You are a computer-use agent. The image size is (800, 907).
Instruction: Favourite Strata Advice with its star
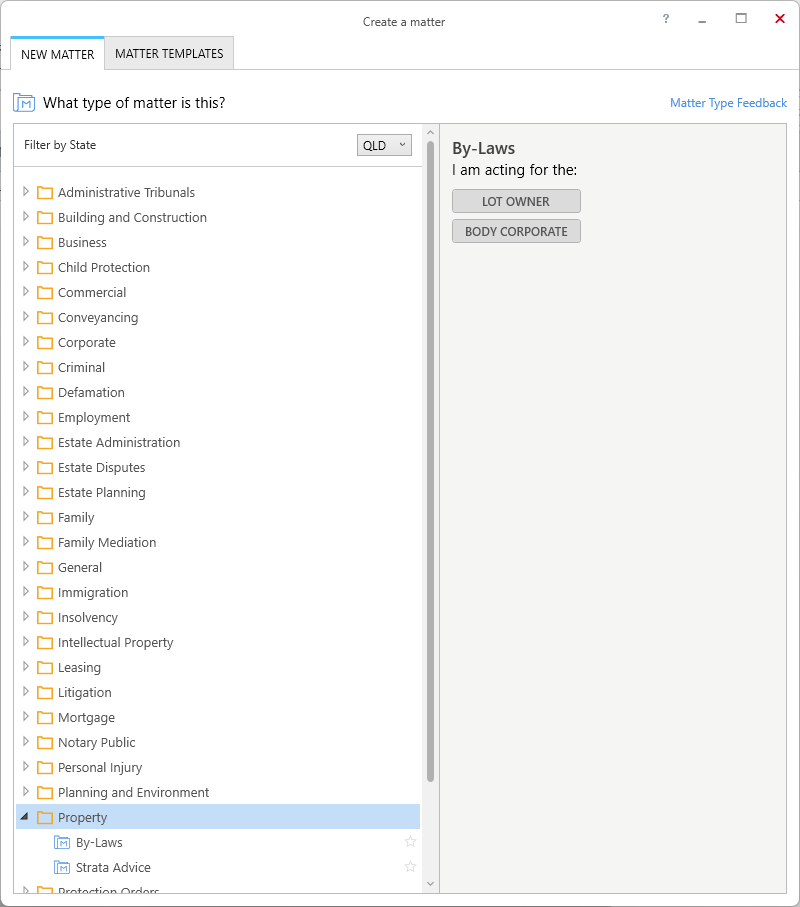(x=410, y=867)
